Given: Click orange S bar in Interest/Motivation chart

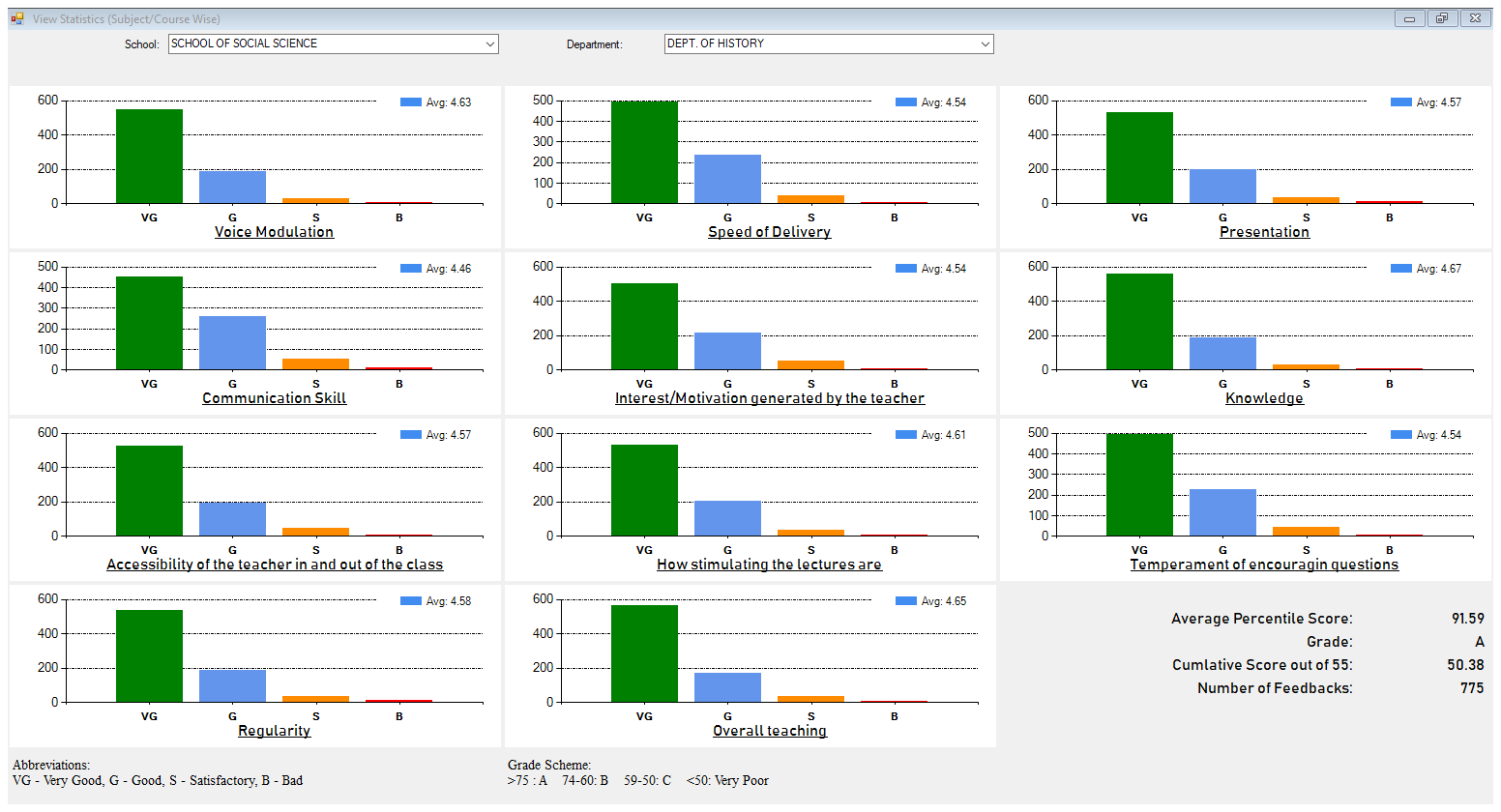Looking at the screenshot, I should pos(810,364).
